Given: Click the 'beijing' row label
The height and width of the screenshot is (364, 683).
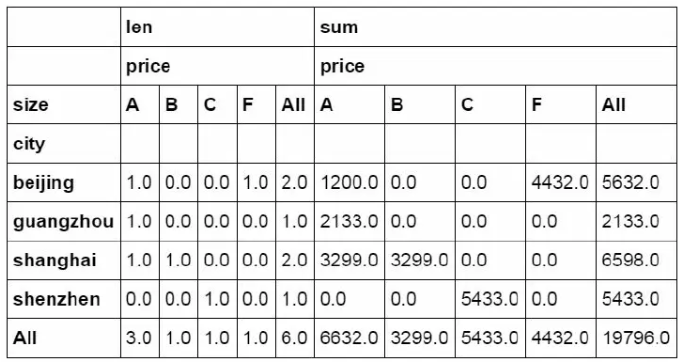Looking at the screenshot, I should [x=64, y=182].
